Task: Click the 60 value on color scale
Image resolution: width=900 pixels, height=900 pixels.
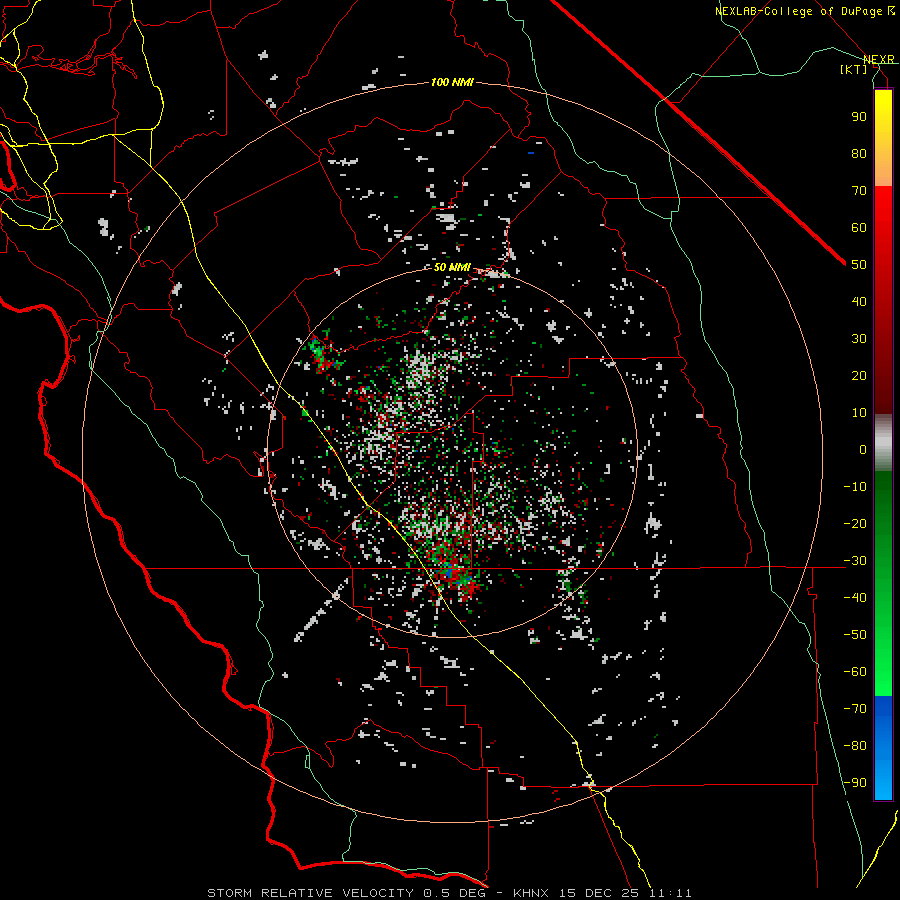Action: [859, 227]
